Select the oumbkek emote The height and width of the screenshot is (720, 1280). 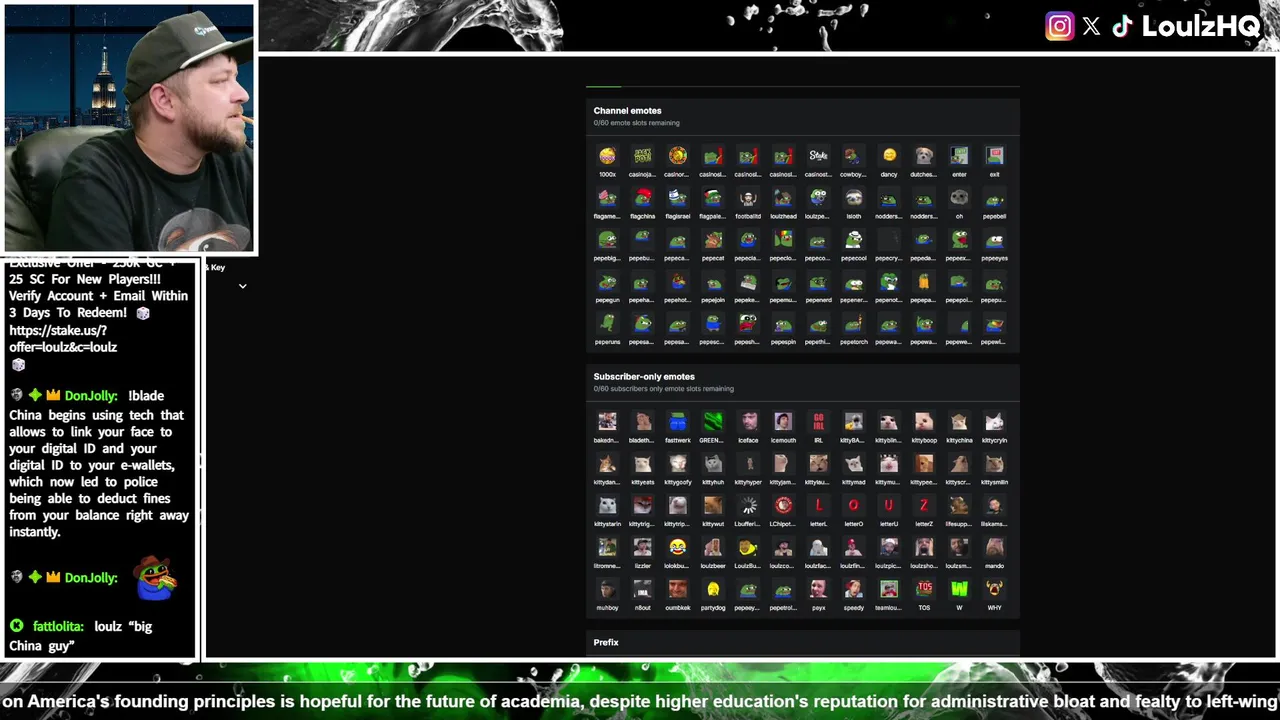point(677,590)
